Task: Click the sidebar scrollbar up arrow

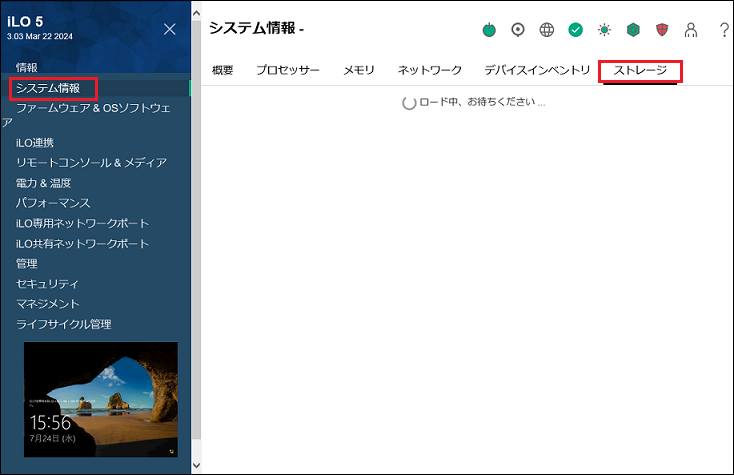Action: pyautogui.click(x=196, y=13)
